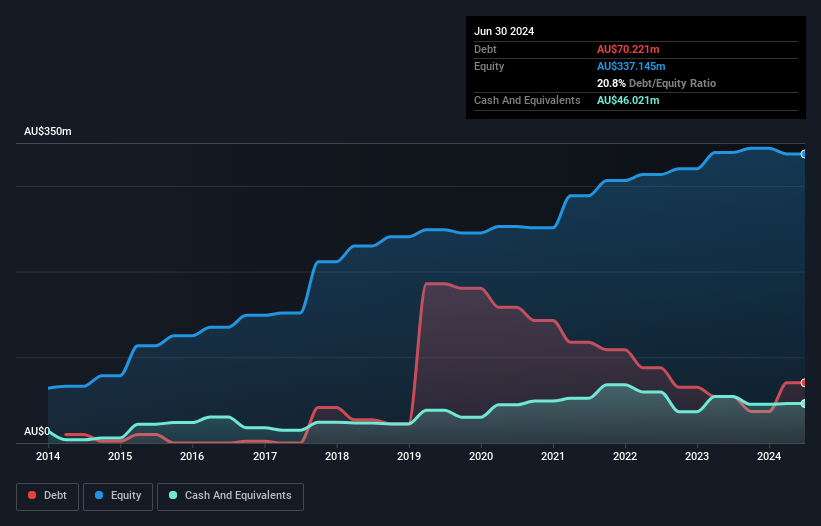Click the AU$46.021m cash value
Screen dimensions: 821x526
[x=628, y=100]
